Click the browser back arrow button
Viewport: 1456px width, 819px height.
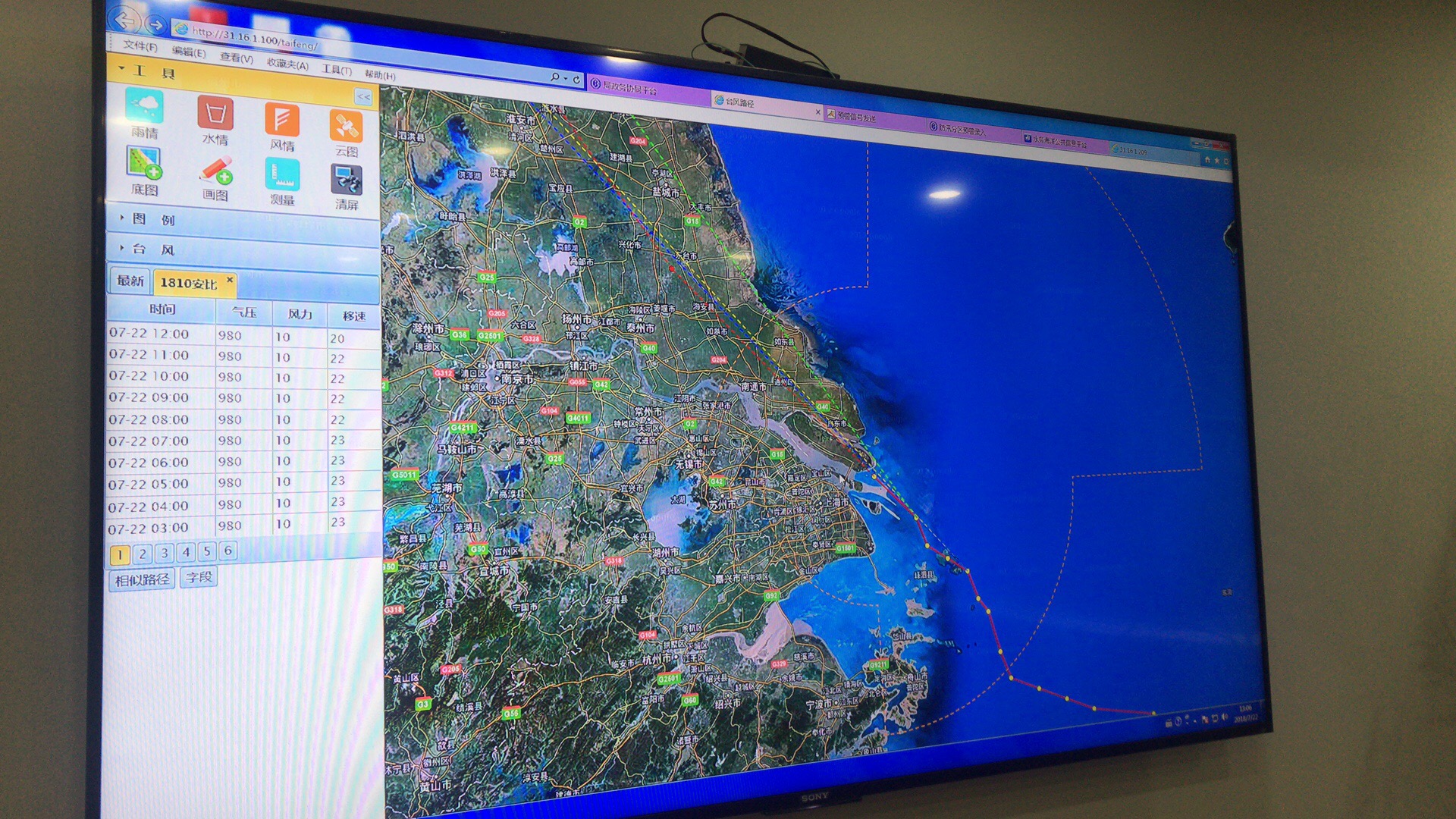tap(125, 20)
